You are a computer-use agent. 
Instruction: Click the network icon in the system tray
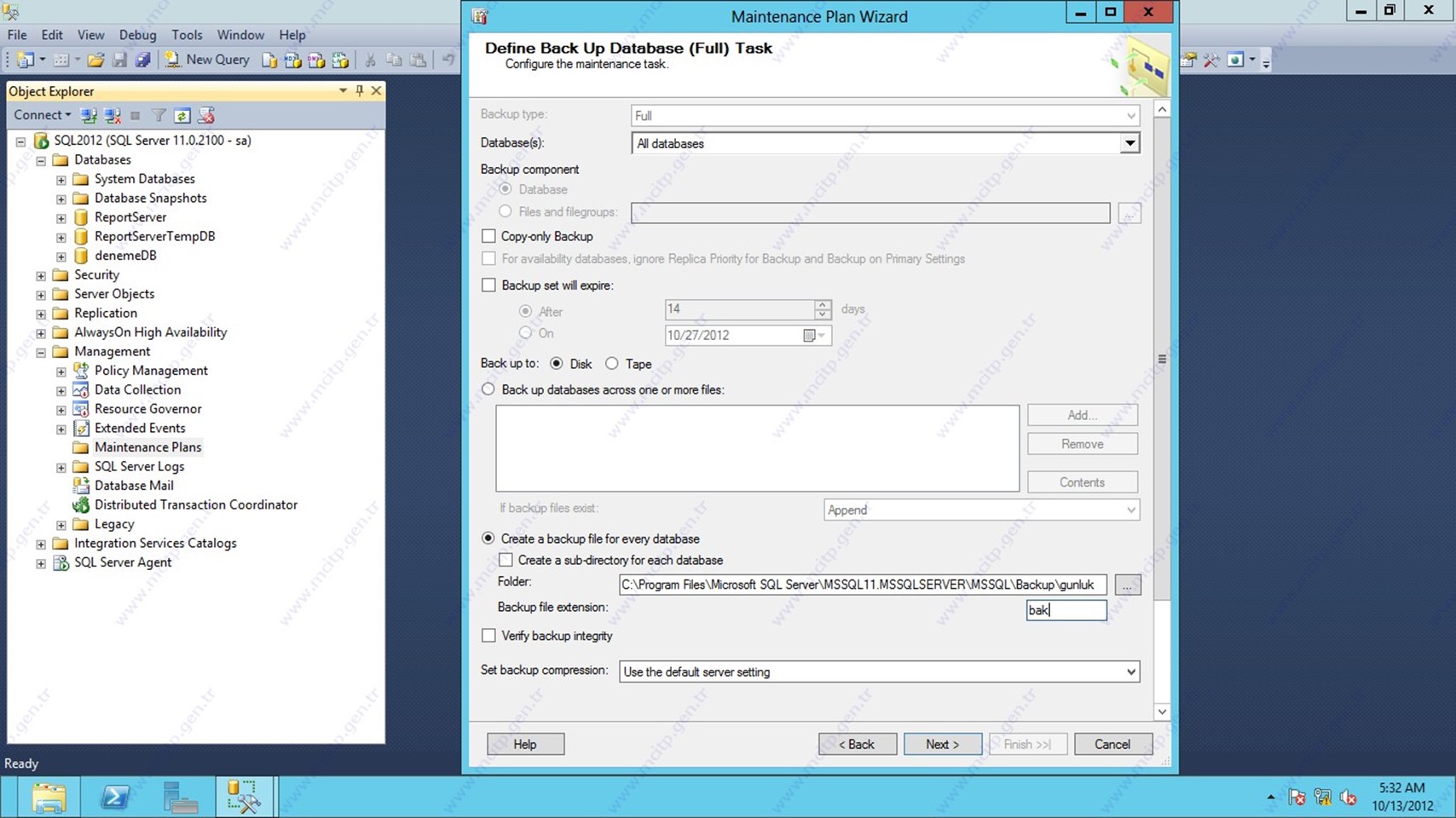1322,798
